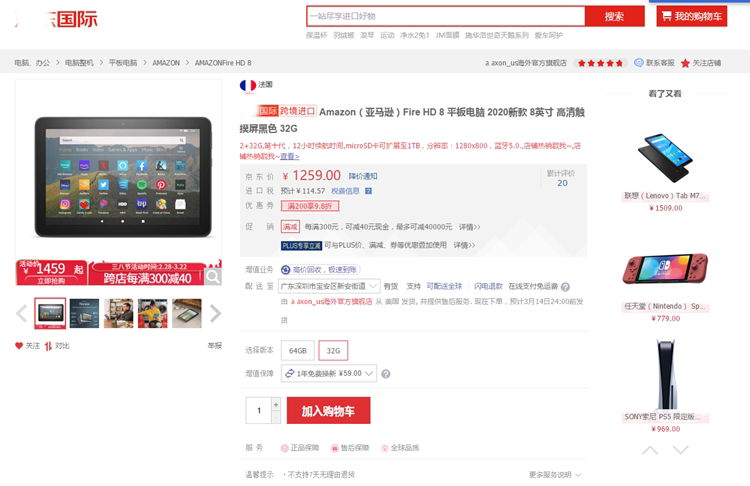The width and height of the screenshot is (750, 486).
Task: Select the 64GB version option
Action: (298, 351)
